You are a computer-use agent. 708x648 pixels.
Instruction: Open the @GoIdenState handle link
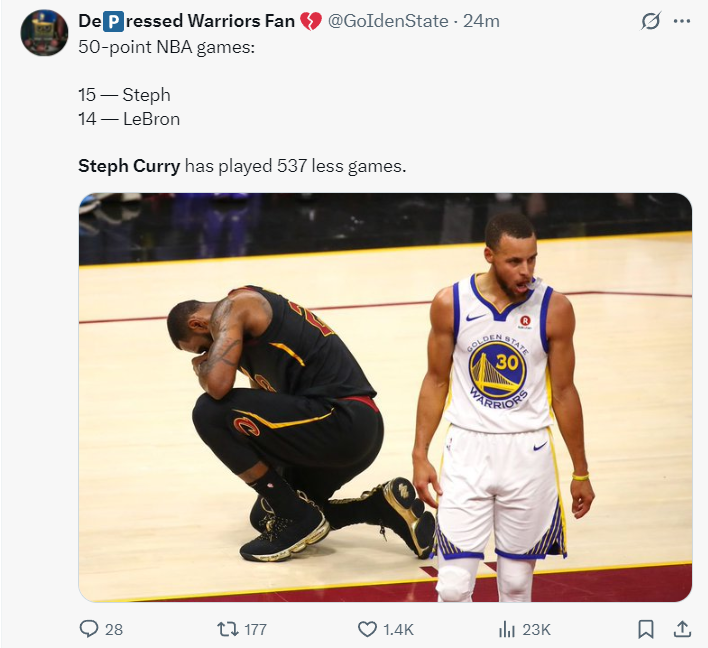(x=387, y=21)
